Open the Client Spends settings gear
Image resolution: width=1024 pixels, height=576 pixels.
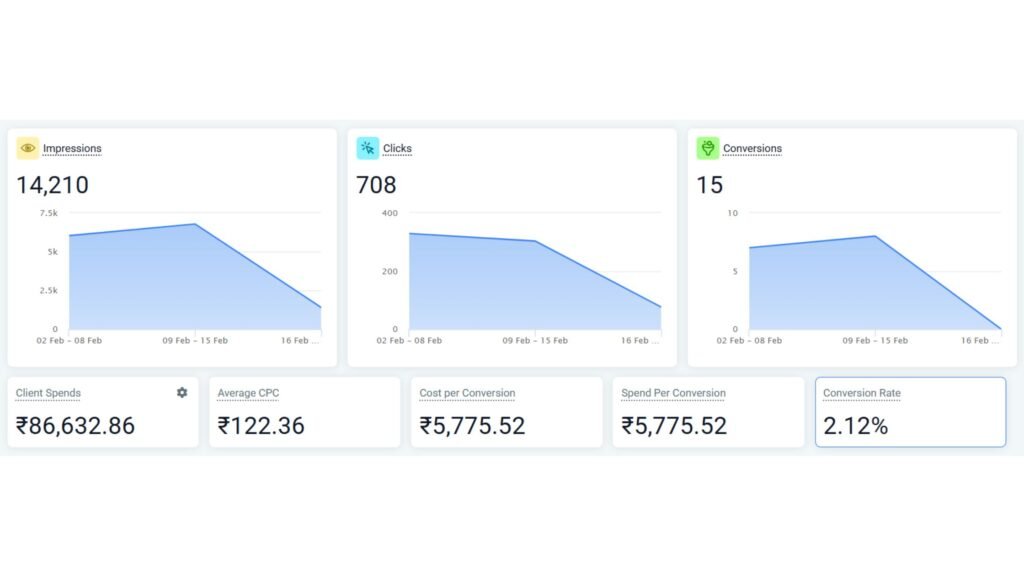click(182, 392)
